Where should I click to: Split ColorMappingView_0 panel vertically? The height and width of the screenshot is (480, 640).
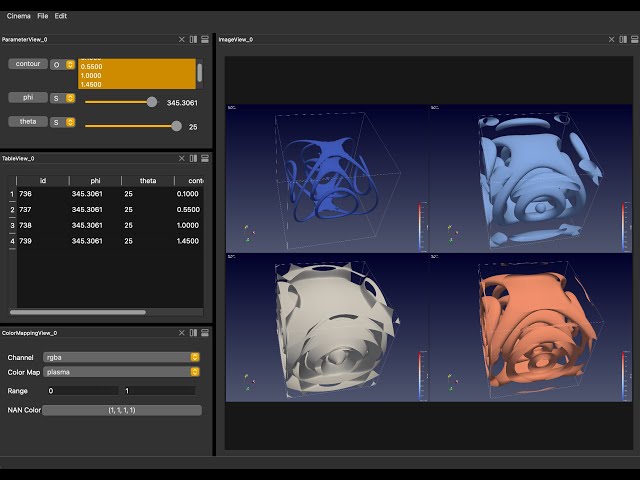tap(205, 333)
